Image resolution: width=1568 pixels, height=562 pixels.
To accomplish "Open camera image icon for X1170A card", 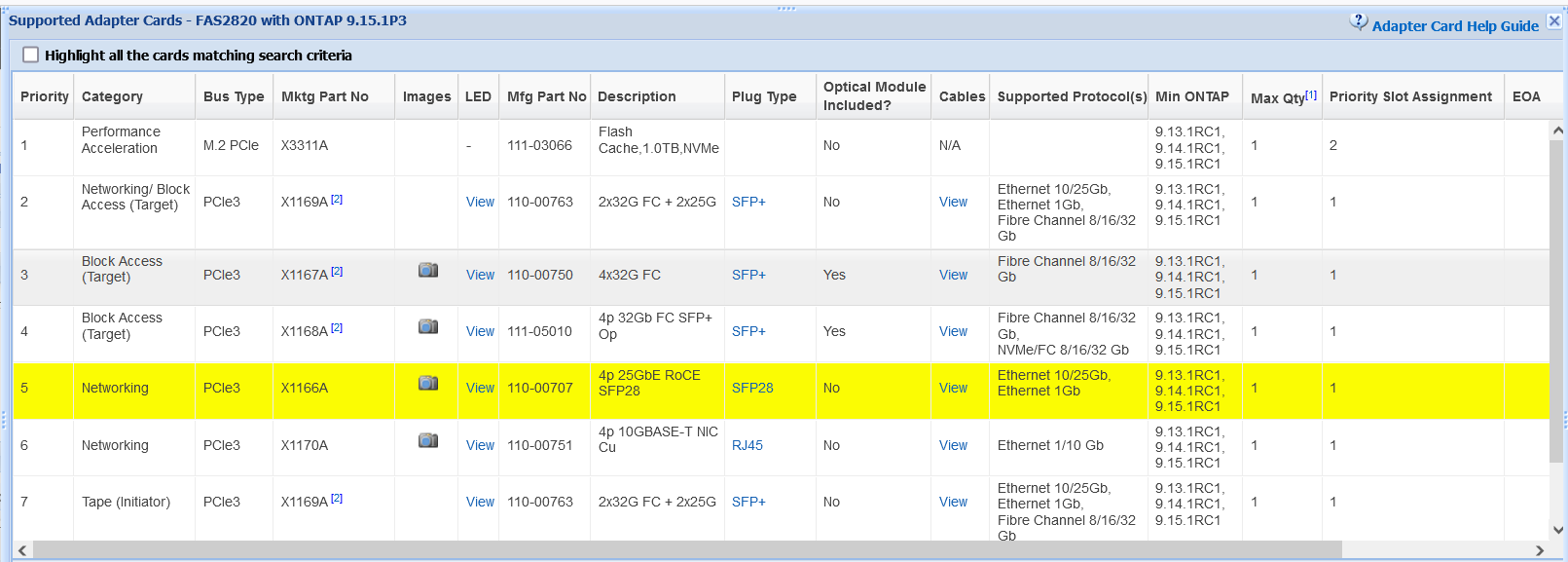I will (427, 440).
